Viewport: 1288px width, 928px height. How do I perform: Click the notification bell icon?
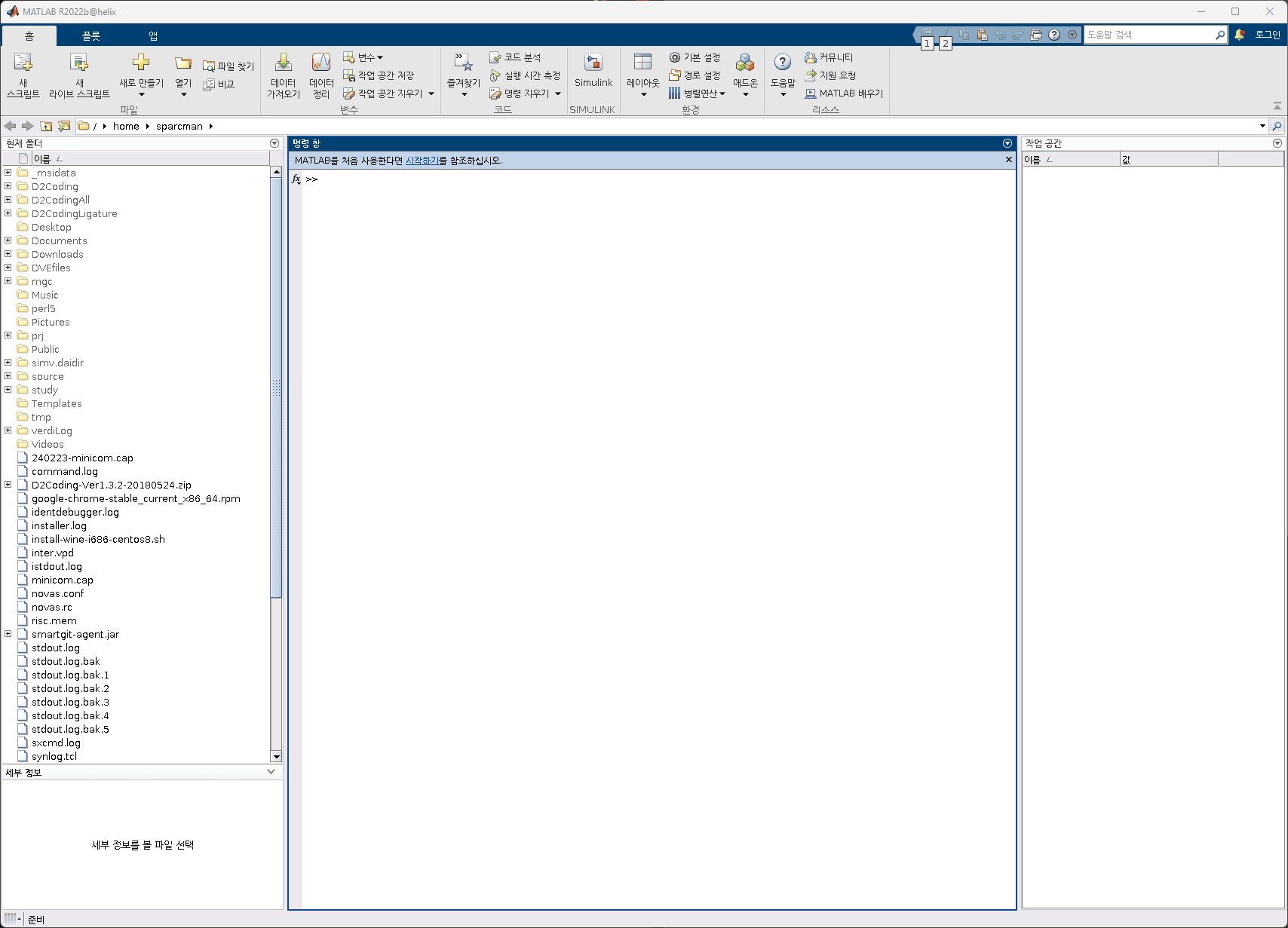(x=1239, y=35)
